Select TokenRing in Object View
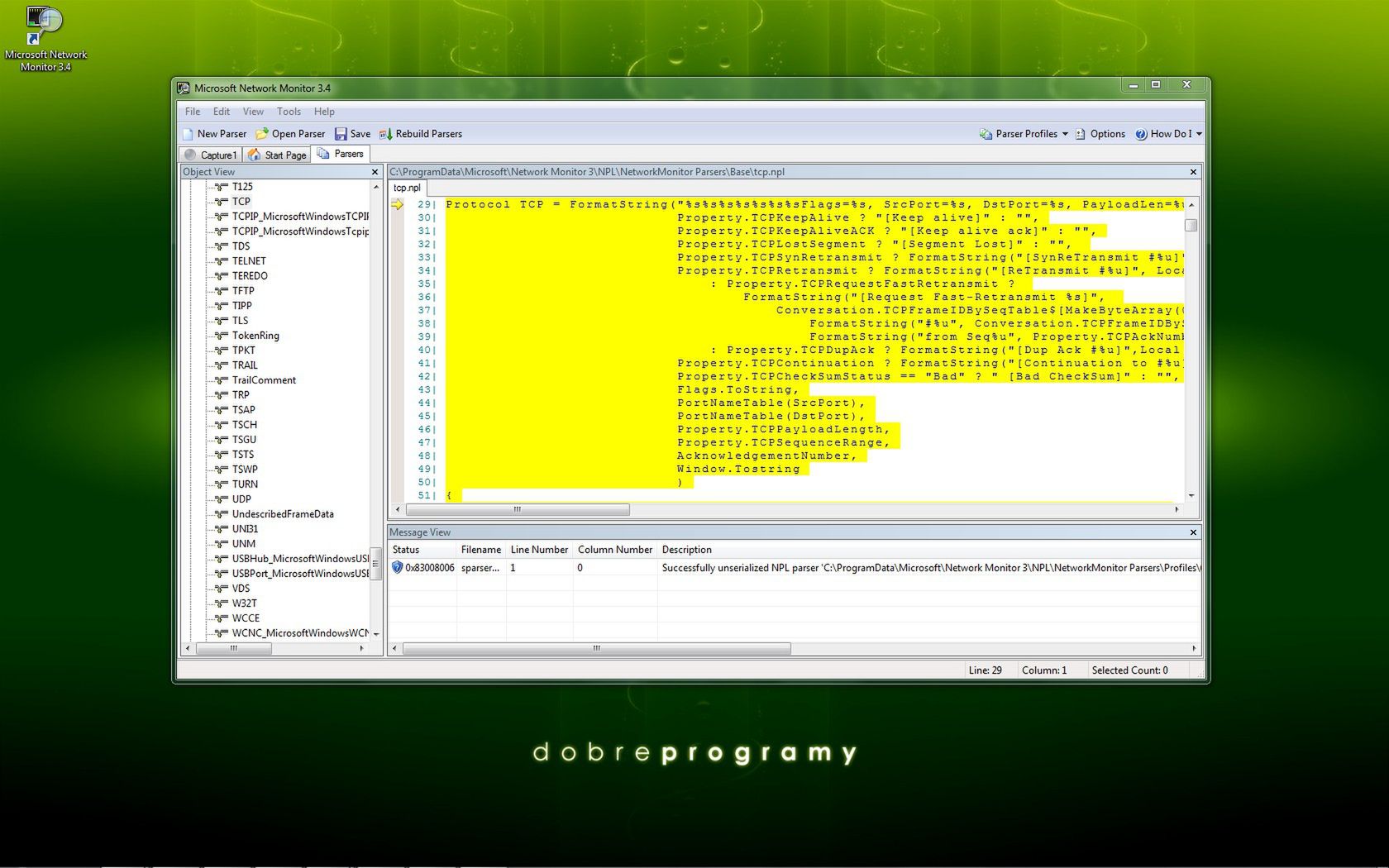The image size is (1389, 868). (x=255, y=336)
